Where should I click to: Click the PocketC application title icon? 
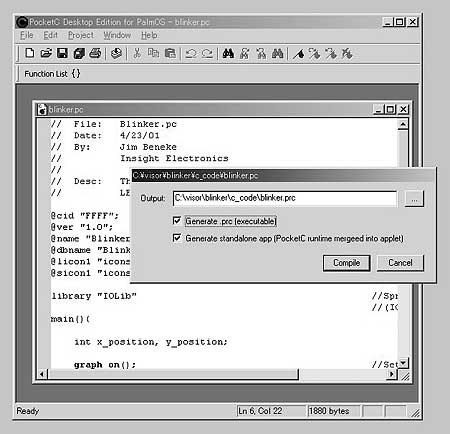(22, 22)
